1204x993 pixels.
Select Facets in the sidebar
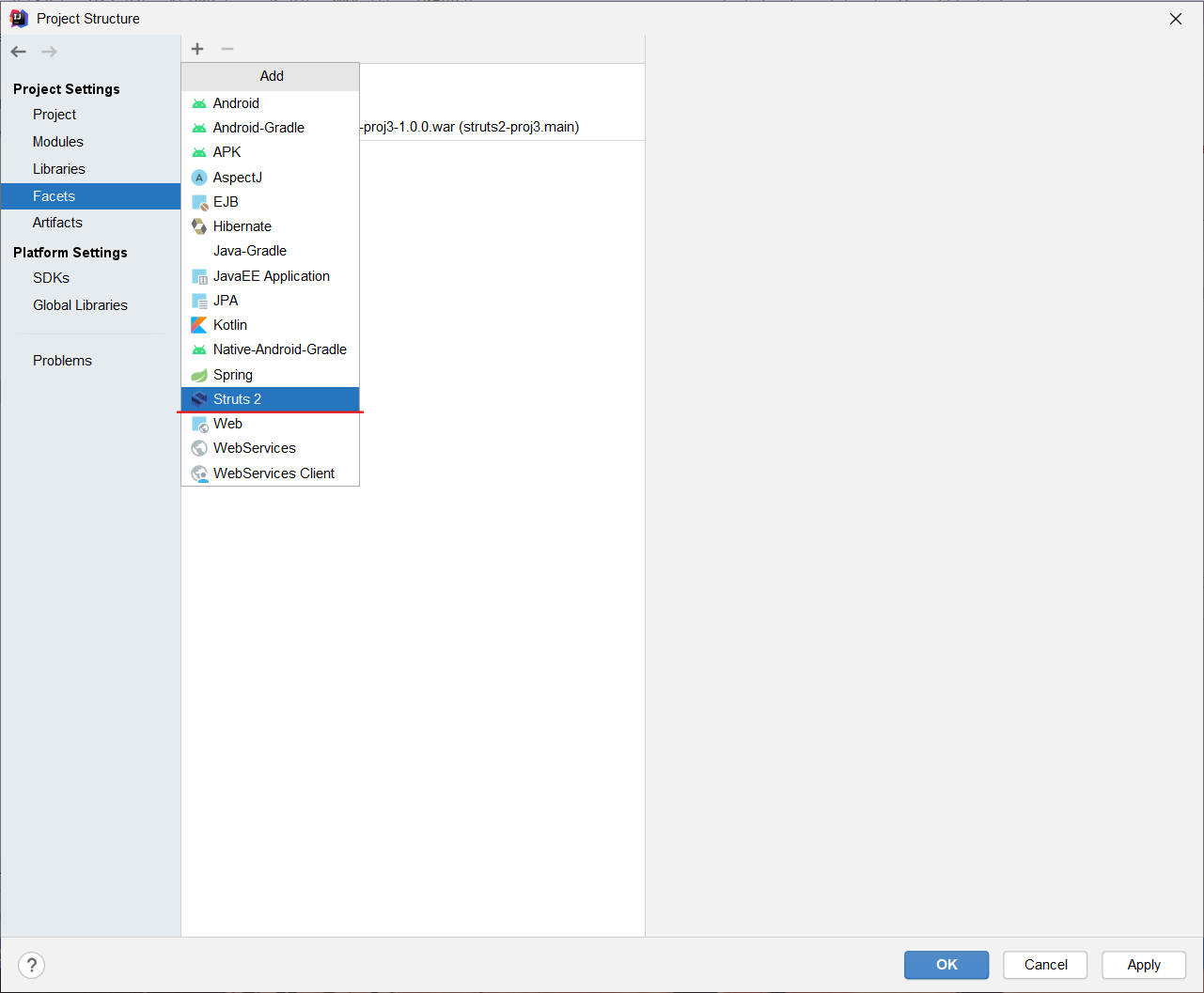[x=90, y=196]
